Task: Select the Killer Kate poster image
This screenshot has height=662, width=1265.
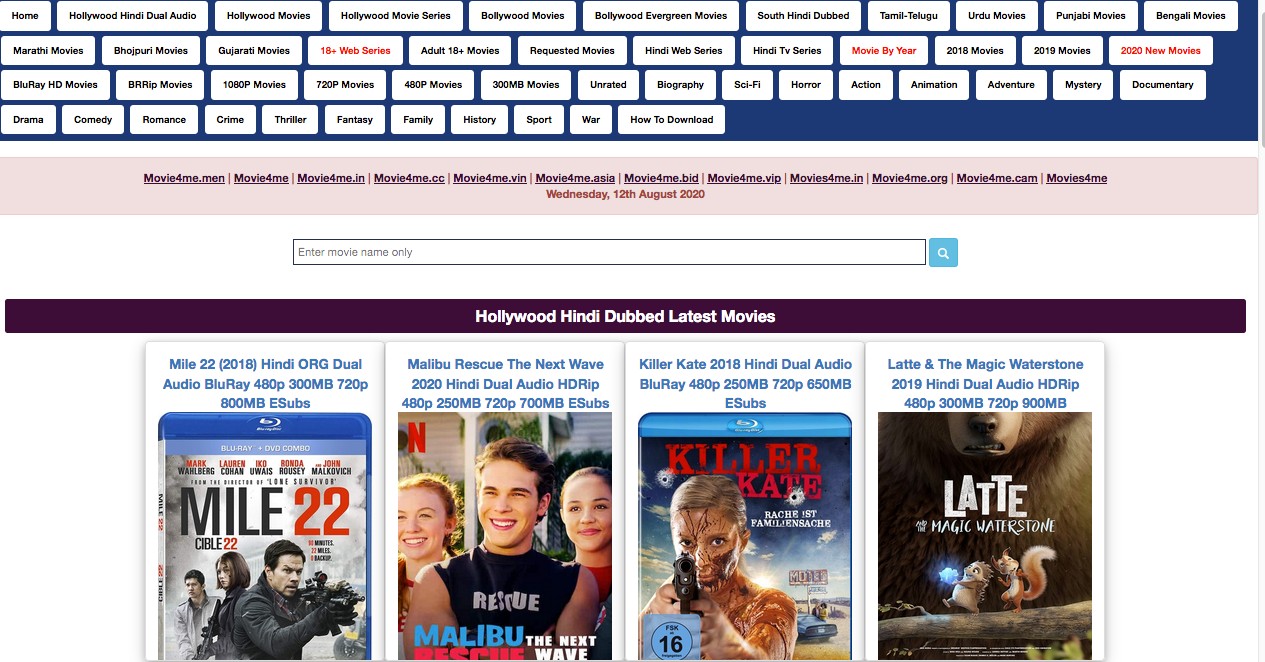Action: click(x=744, y=536)
